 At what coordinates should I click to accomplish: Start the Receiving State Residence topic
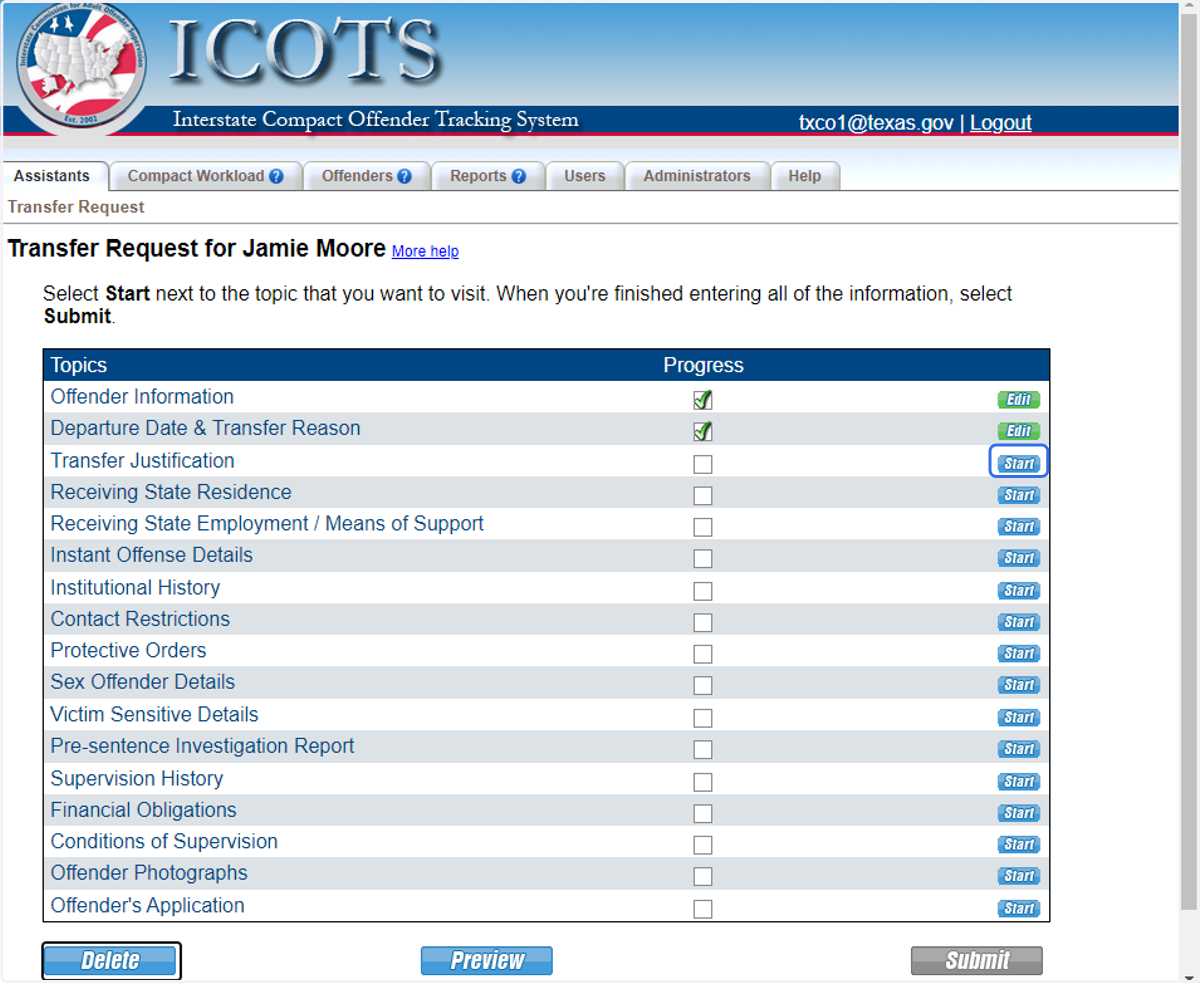point(1018,495)
